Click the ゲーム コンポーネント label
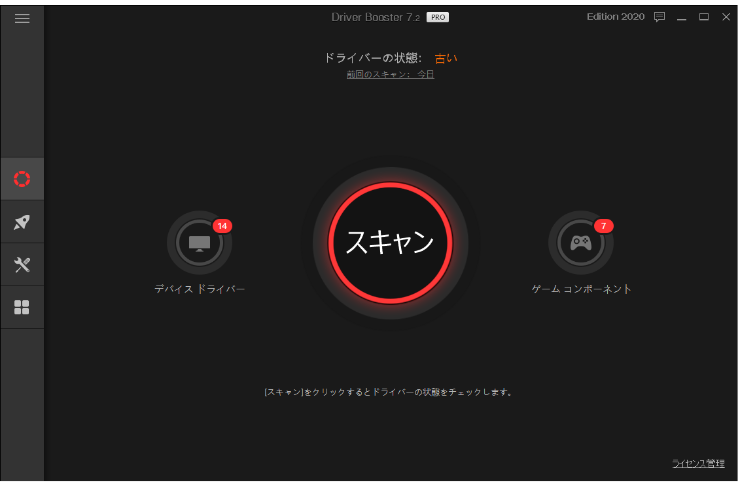Screen dimensions: 738x483 coord(581,289)
